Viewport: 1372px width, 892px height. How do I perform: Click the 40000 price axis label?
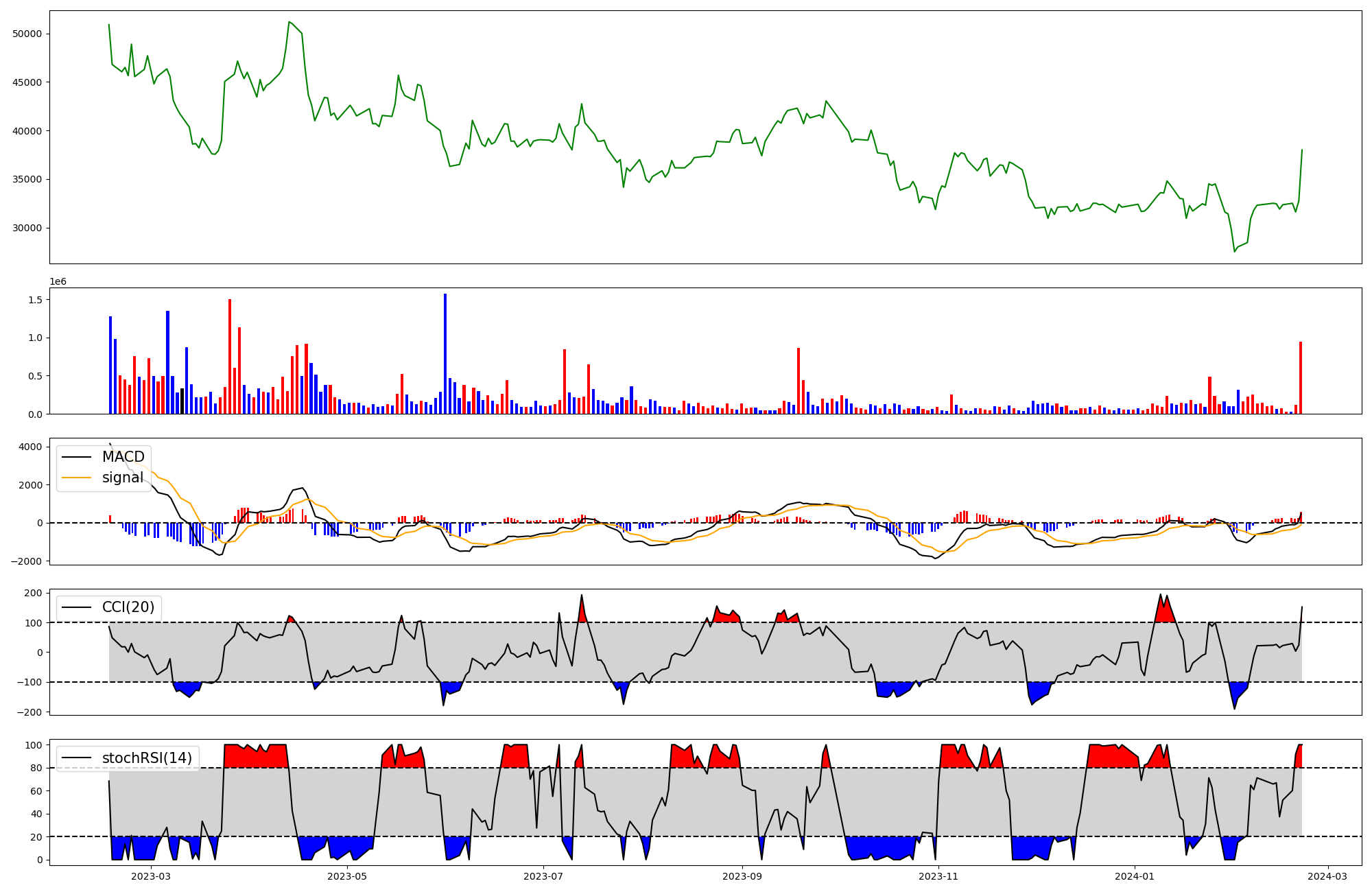pyautogui.click(x=27, y=131)
